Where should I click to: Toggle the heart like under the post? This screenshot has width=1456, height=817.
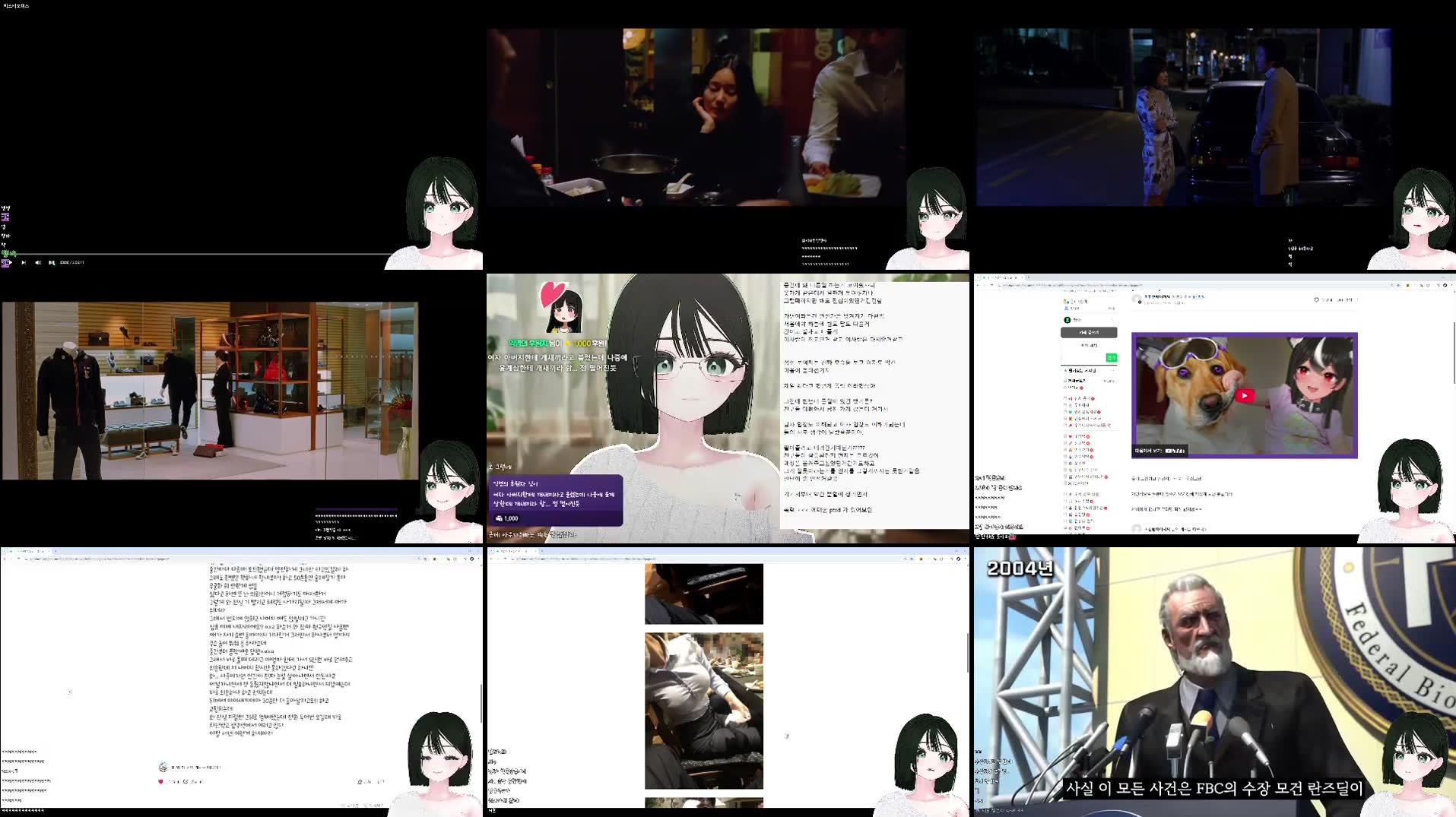tap(160, 781)
